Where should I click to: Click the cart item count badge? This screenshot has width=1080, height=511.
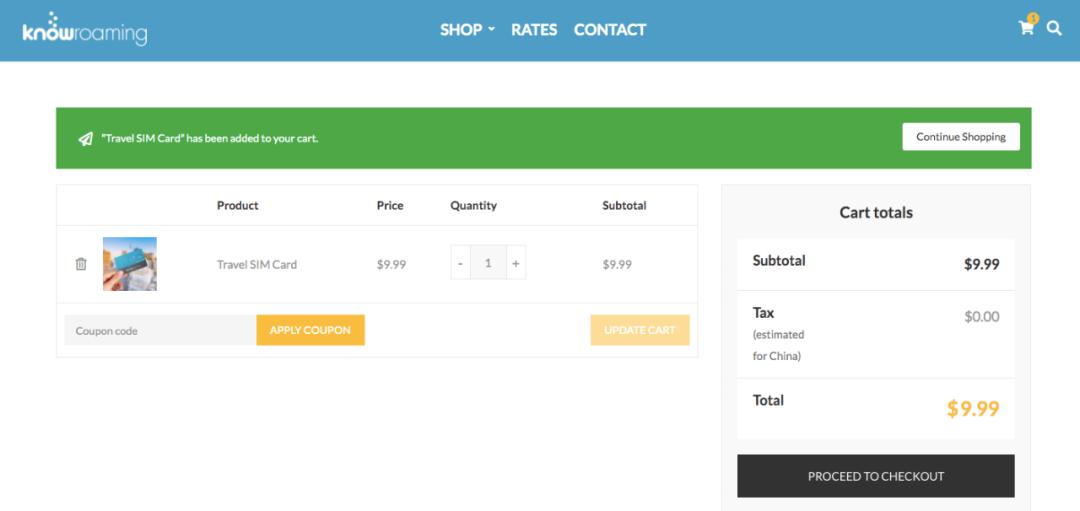[1033, 18]
